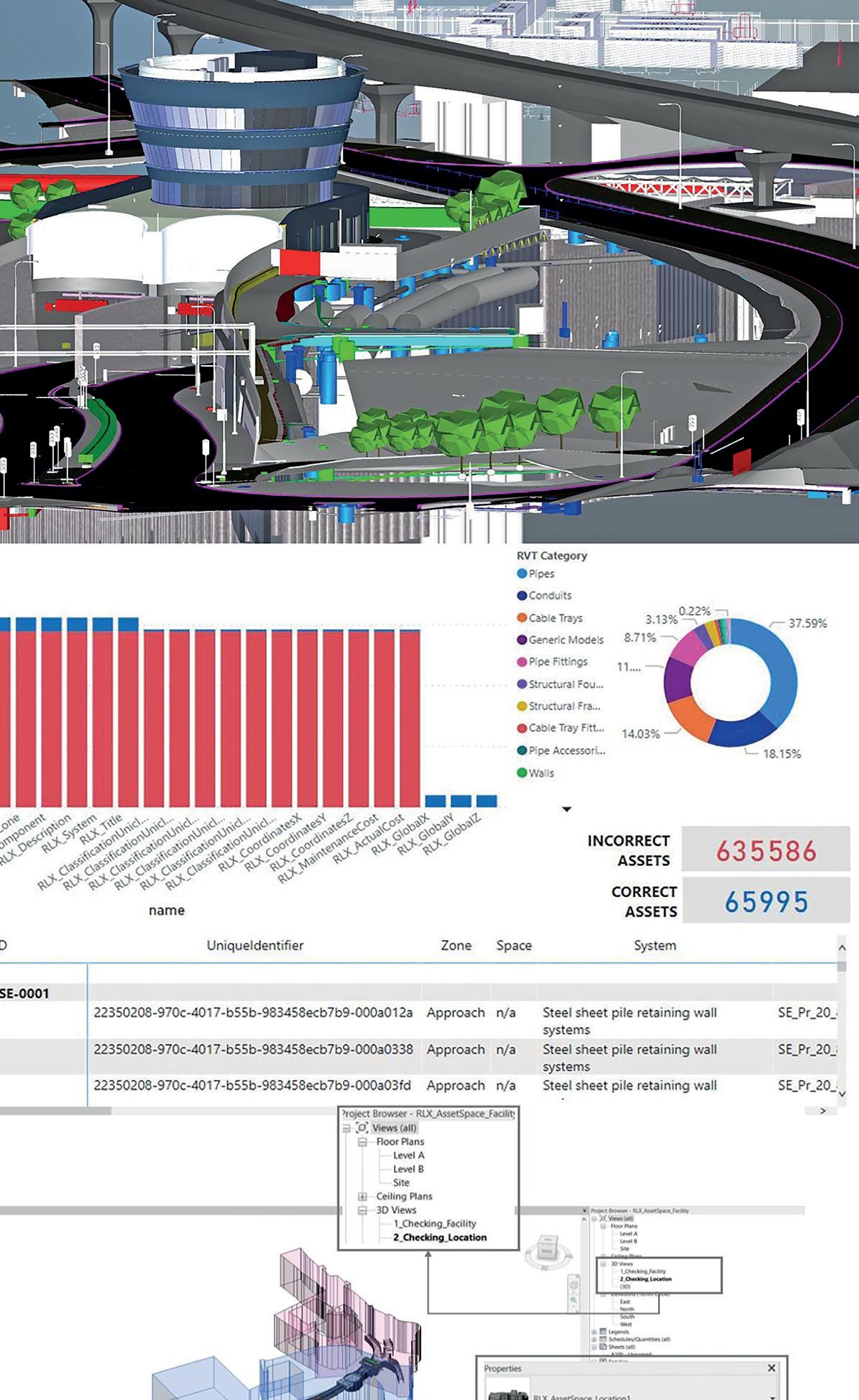The height and width of the screenshot is (1400, 859).
Task: Click the ViewCube in the Revit 3D view
Action: click(x=548, y=1252)
